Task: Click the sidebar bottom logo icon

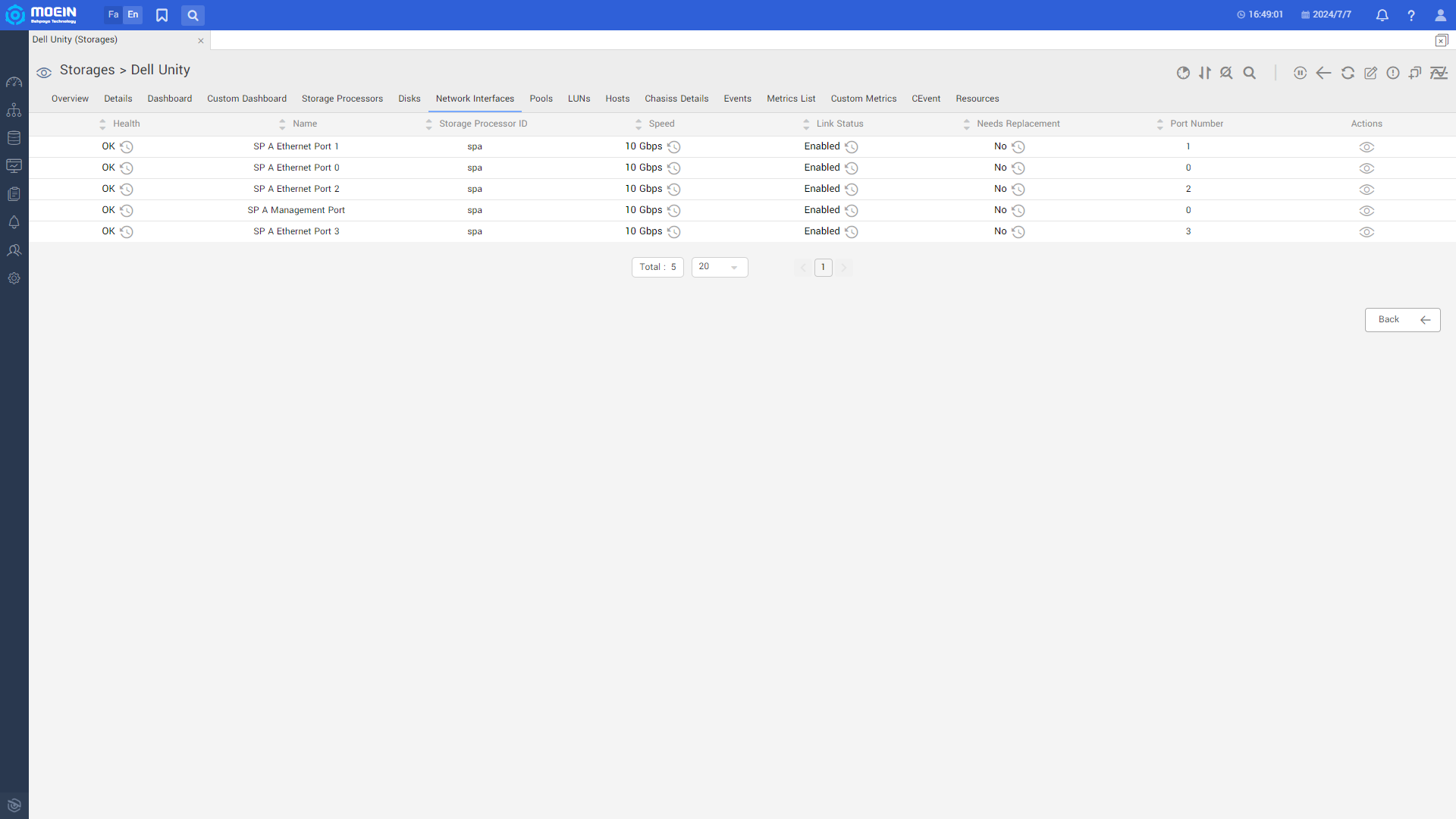Action: (14, 805)
